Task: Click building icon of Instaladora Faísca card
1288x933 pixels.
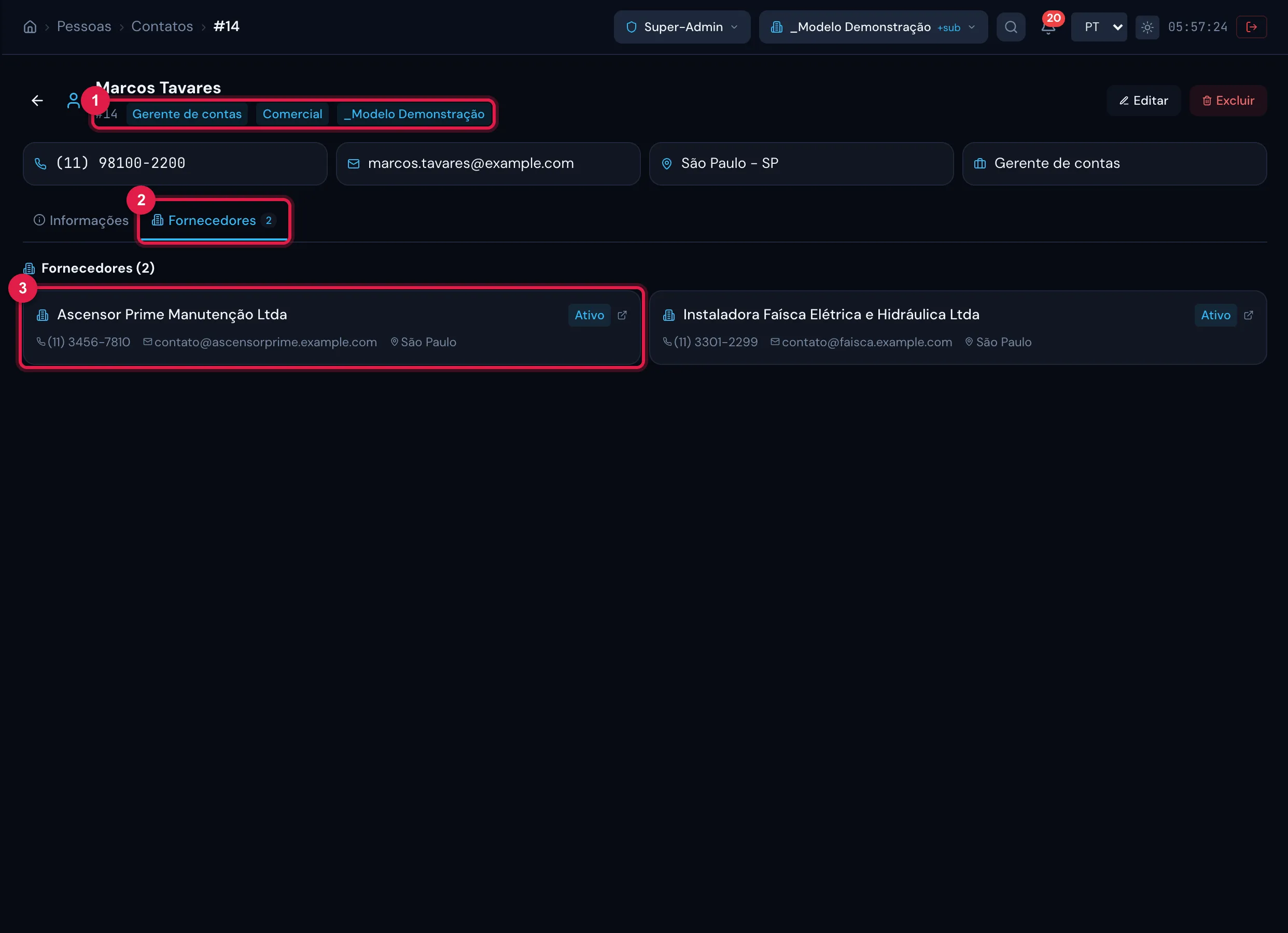Action: [x=669, y=315]
